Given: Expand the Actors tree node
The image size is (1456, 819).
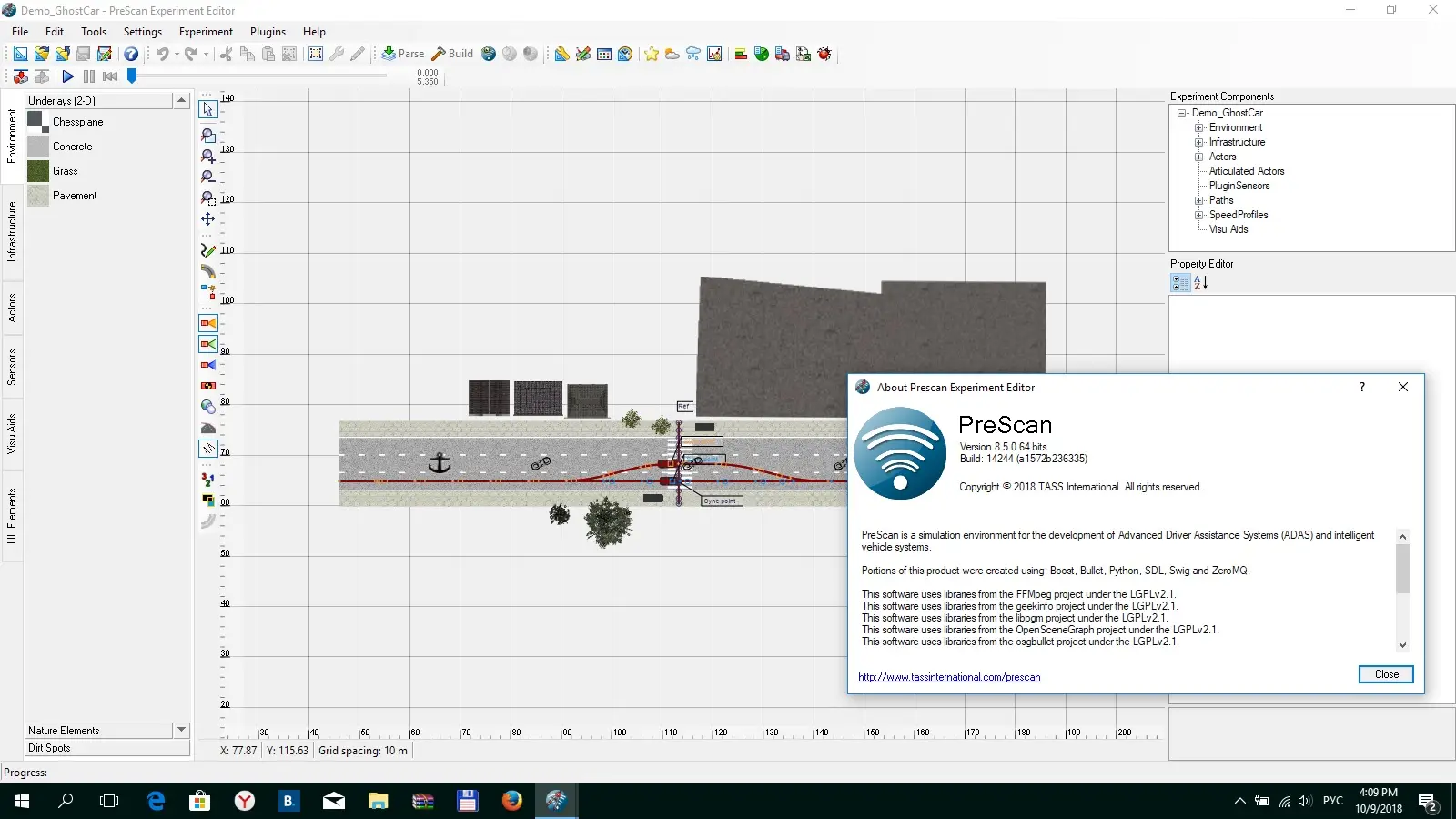Looking at the screenshot, I should coord(1199,157).
